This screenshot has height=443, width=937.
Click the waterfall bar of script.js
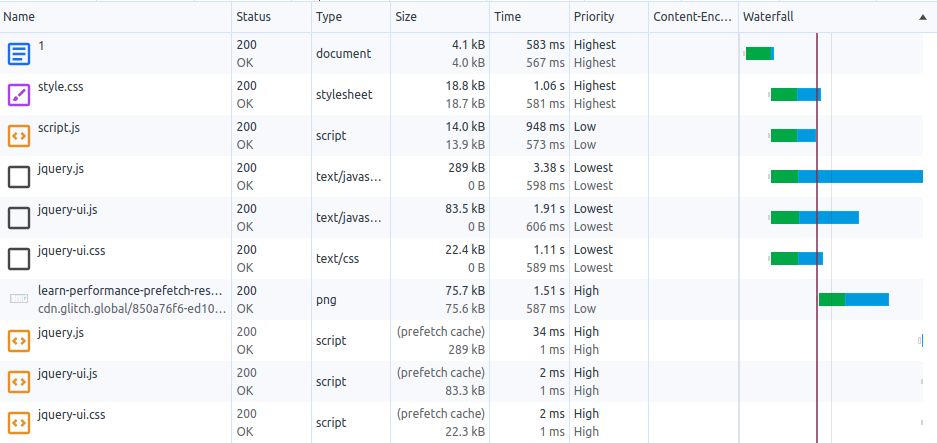[793, 136]
